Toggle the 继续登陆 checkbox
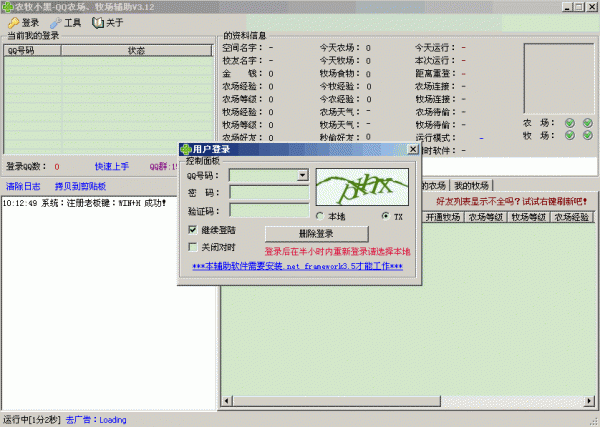This screenshot has width=600, height=427. [x=192, y=230]
